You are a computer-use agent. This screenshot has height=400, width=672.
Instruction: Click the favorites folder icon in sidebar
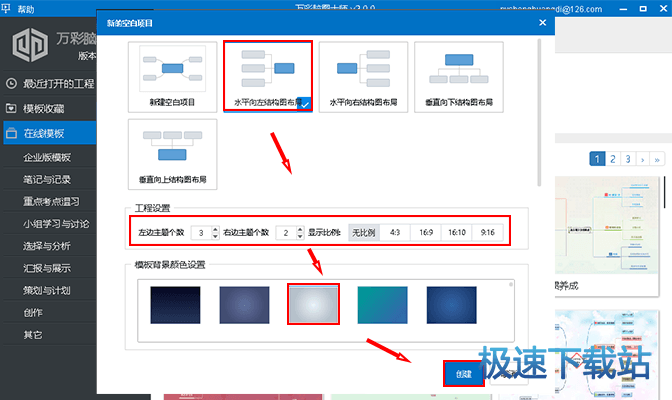(x=11, y=108)
